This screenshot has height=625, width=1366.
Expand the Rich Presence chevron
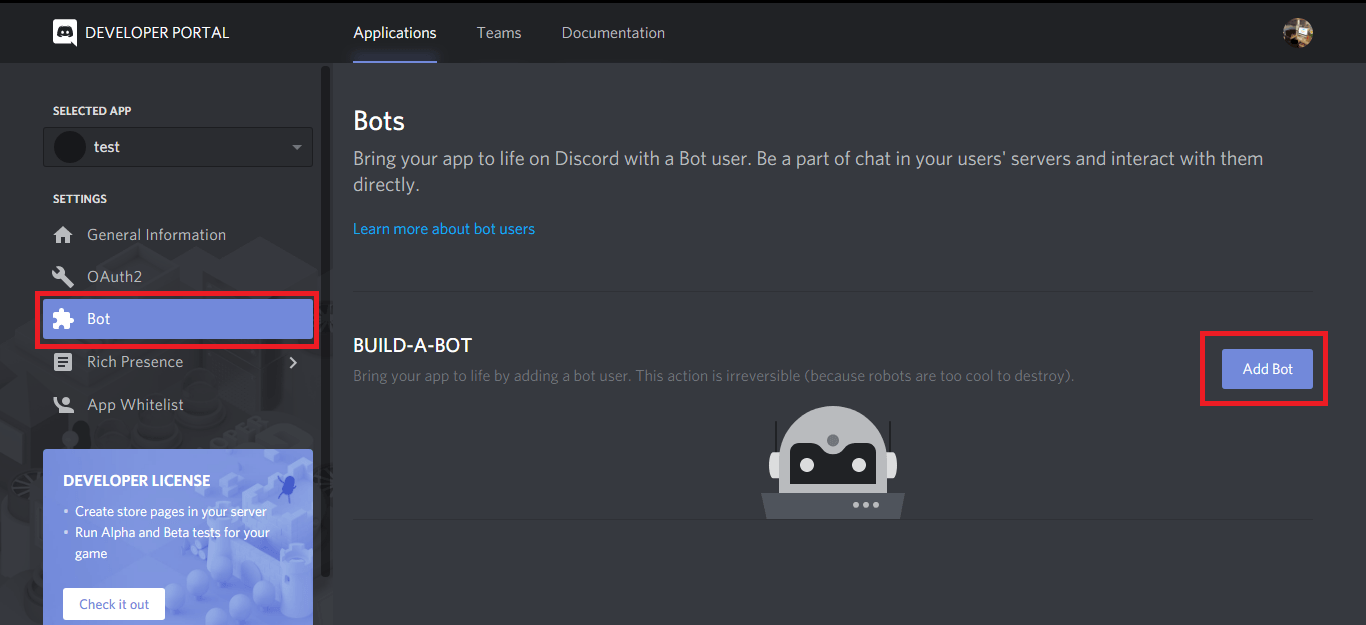[293, 362]
